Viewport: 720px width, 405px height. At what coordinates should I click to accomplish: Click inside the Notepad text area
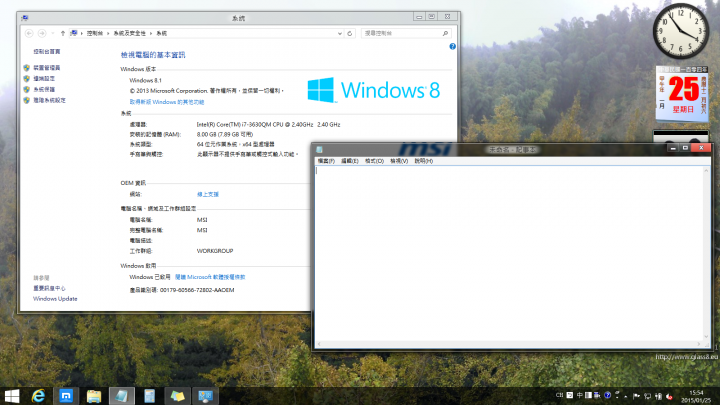[x=509, y=253]
